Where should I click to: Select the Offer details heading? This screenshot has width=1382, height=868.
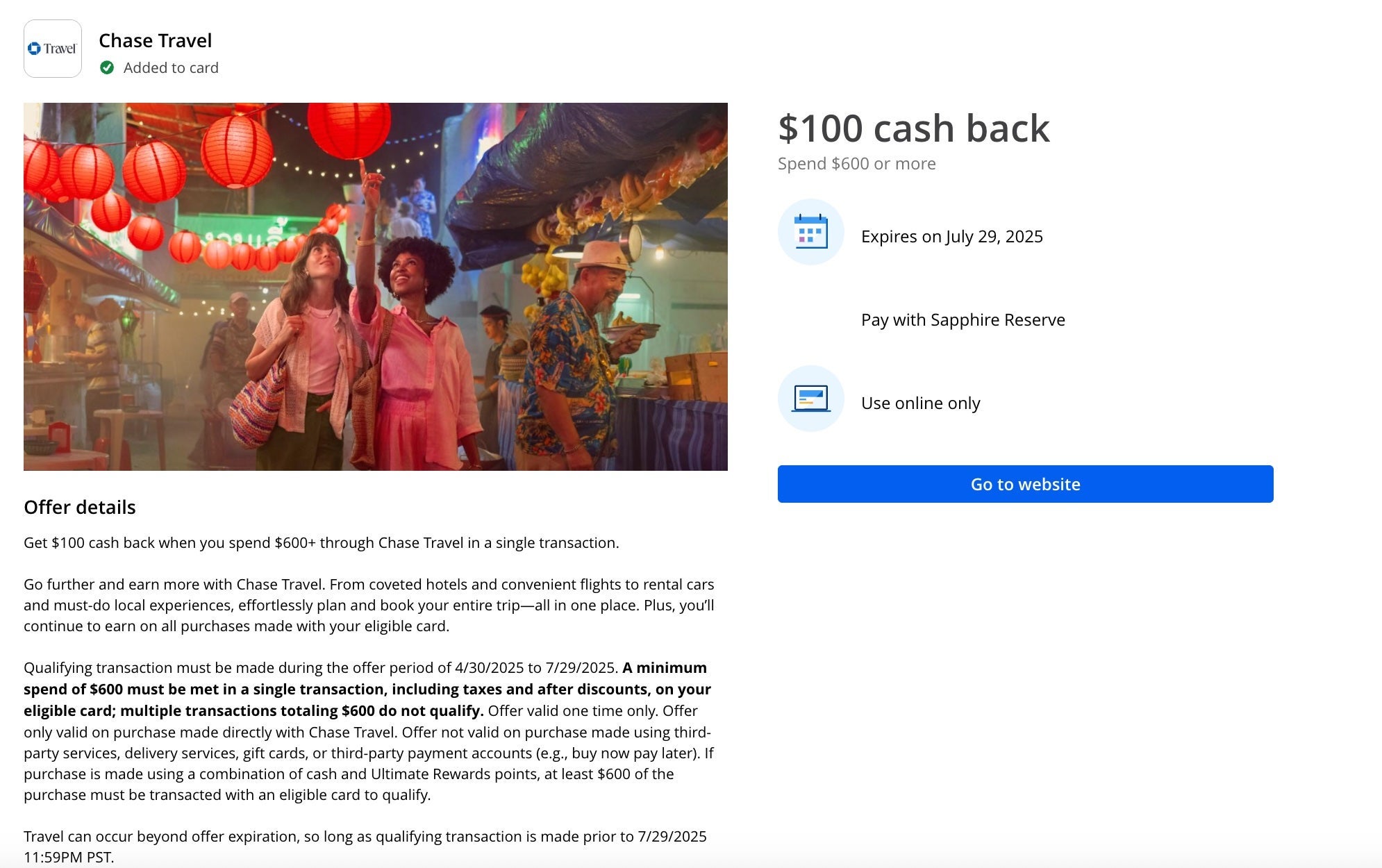coord(80,507)
